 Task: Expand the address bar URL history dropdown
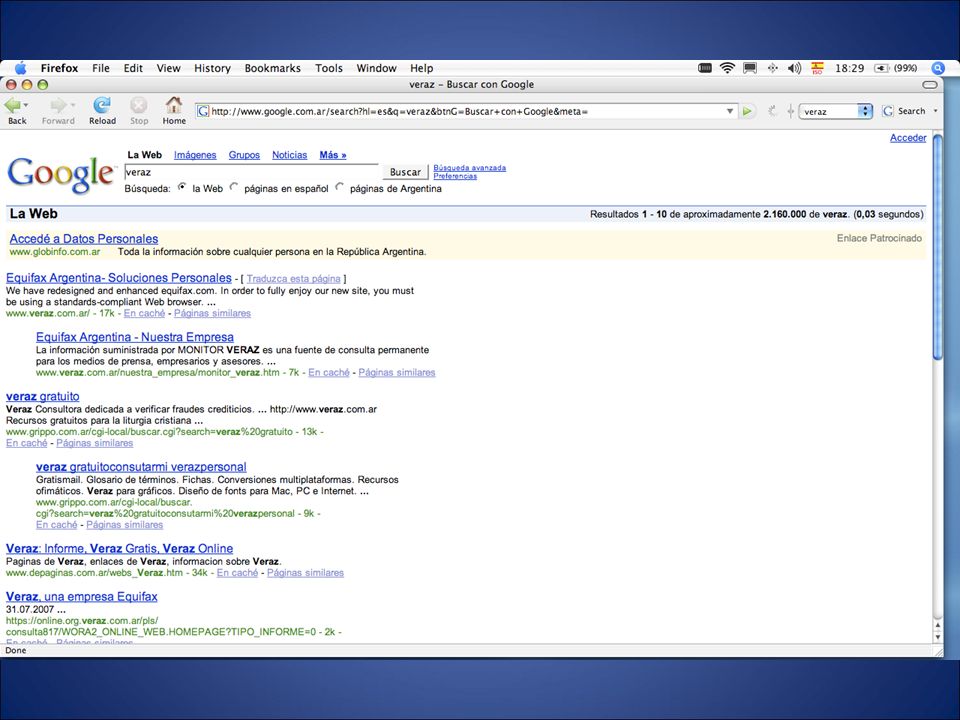tap(730, 111)
